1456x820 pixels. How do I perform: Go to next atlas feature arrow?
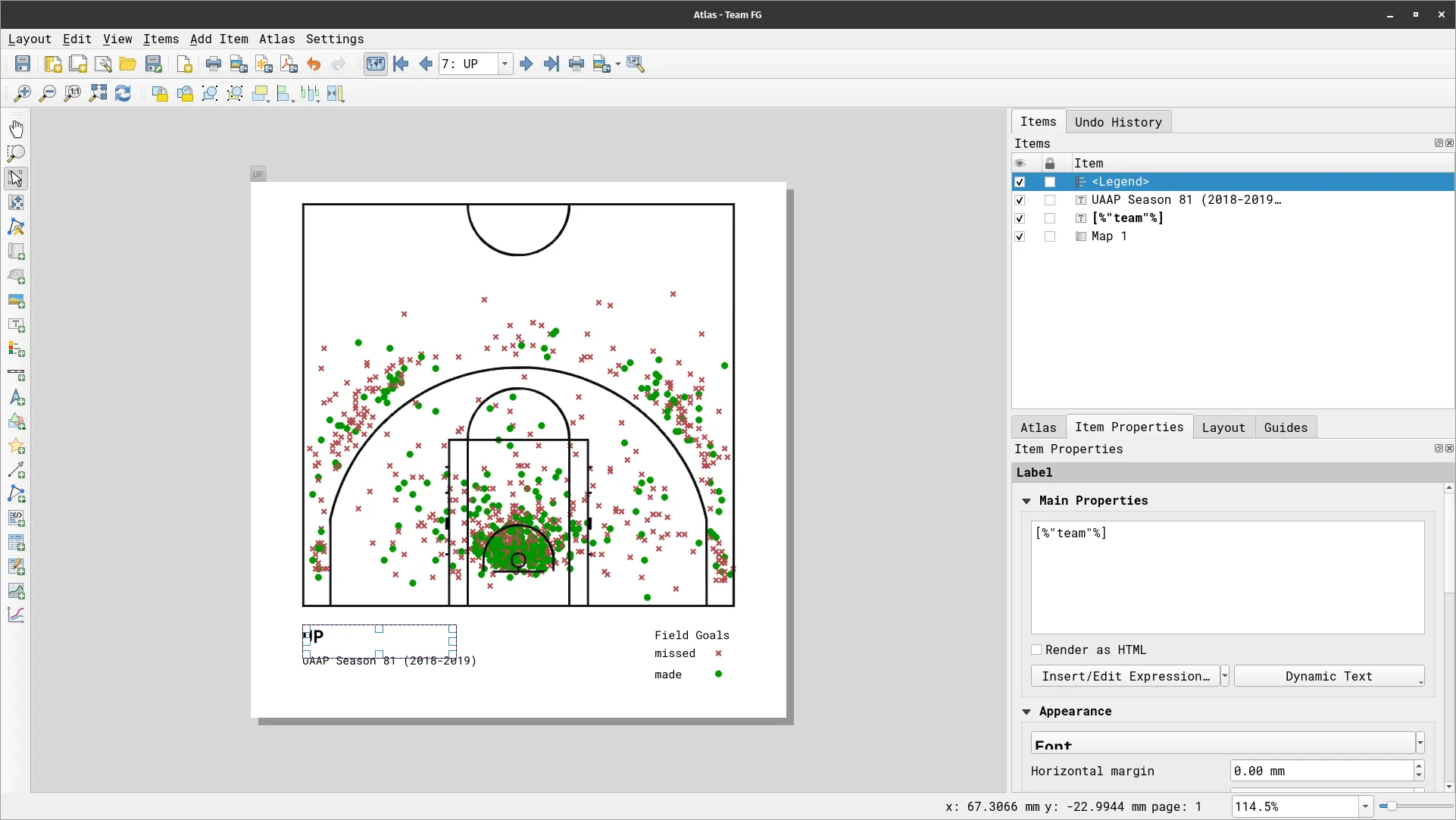(x=526, y=64)
